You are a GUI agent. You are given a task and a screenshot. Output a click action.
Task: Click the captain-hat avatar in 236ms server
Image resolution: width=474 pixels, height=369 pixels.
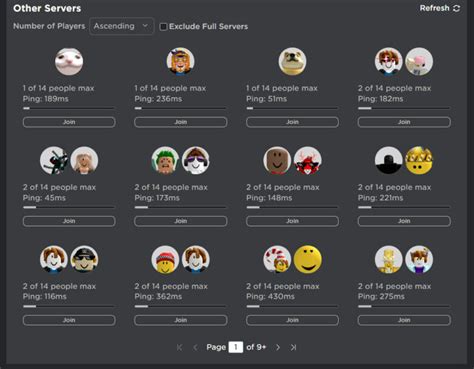tap(181, 61)
